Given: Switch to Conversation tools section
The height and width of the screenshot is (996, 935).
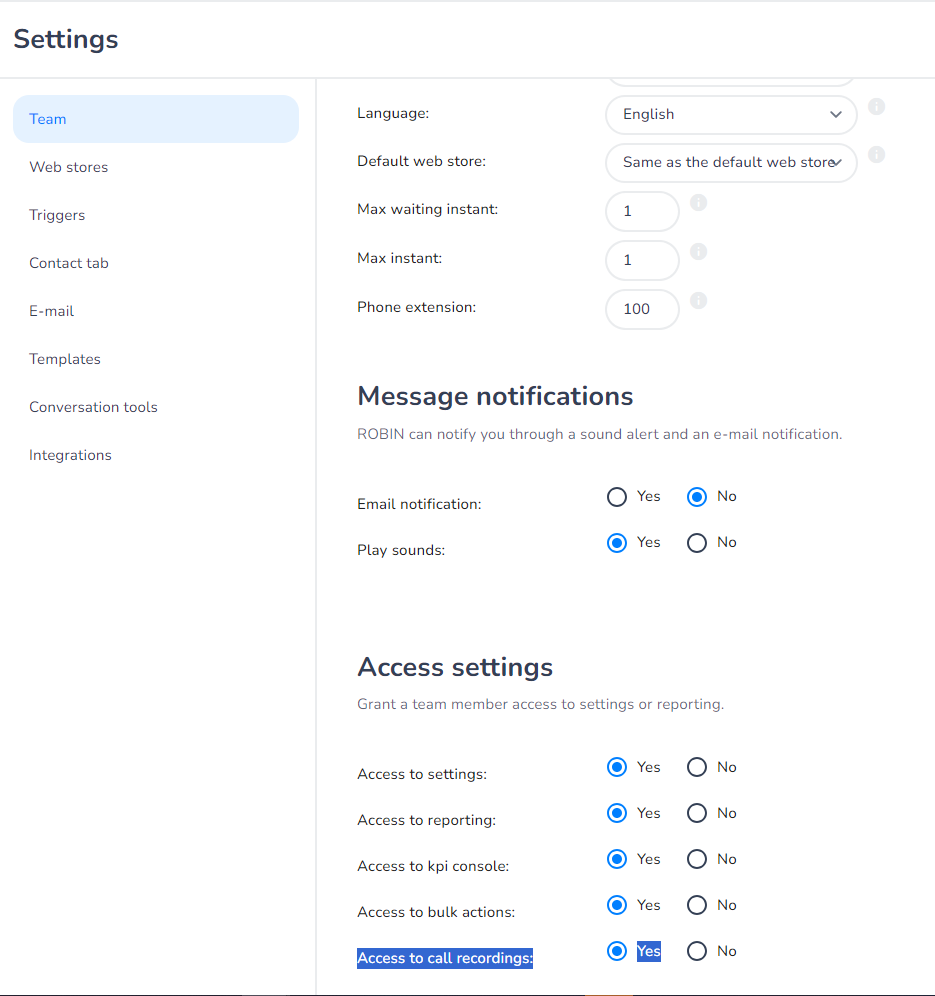Looking at the screenshot, I should tap(93, 407).
